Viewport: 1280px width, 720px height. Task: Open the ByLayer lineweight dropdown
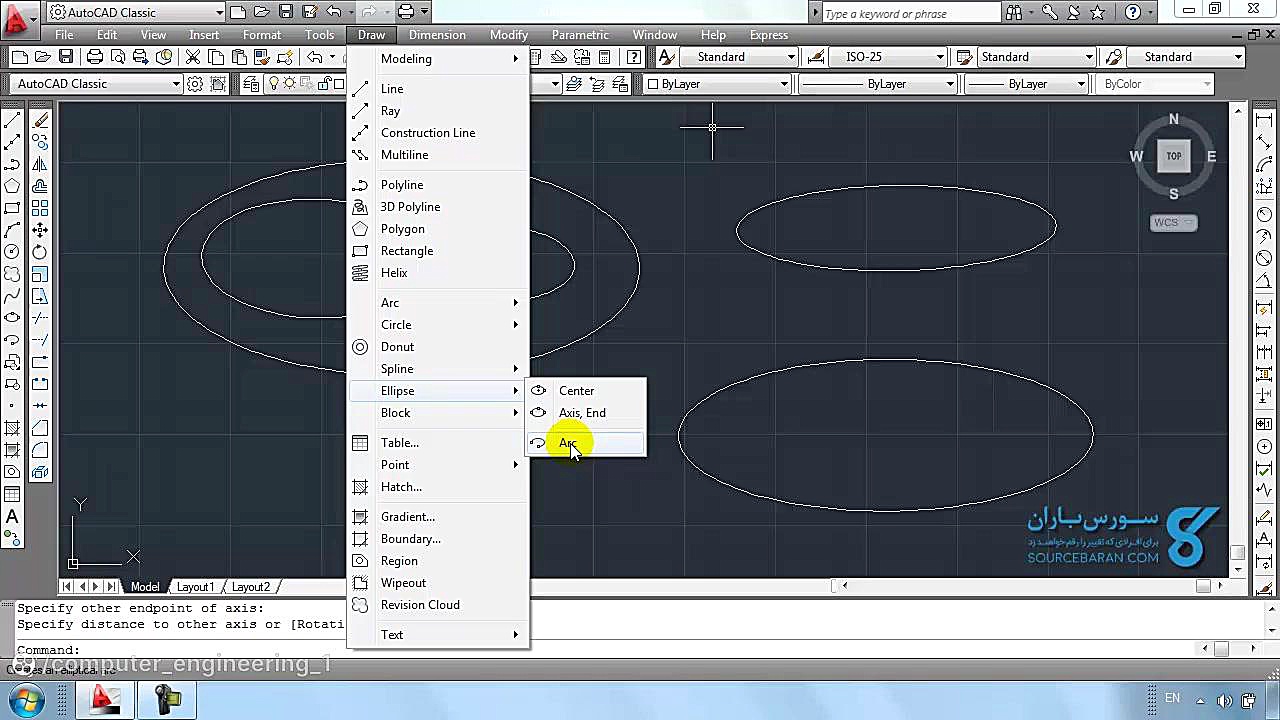point(1028,84)
